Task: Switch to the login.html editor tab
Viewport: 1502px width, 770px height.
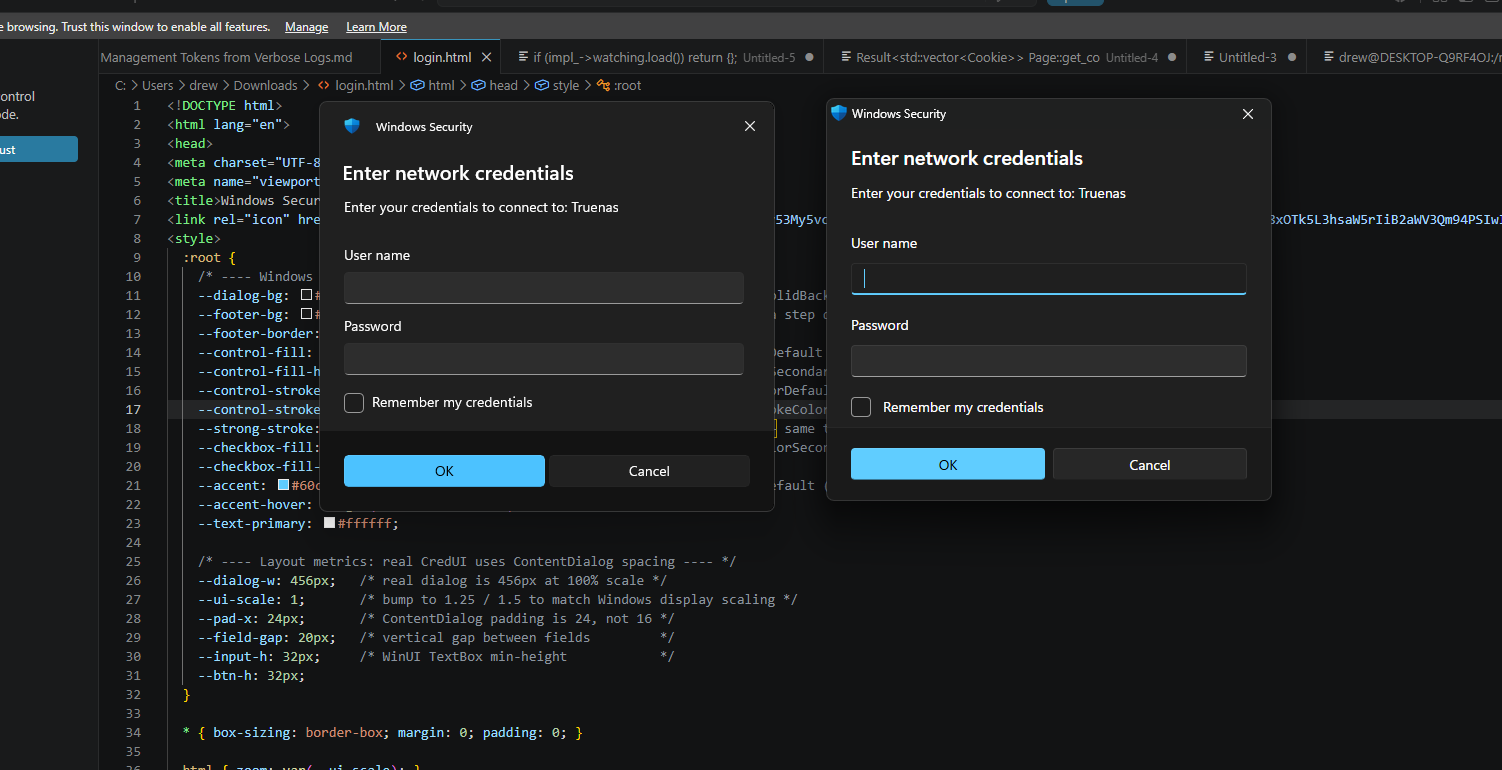Action: click(x=442, y=57)
